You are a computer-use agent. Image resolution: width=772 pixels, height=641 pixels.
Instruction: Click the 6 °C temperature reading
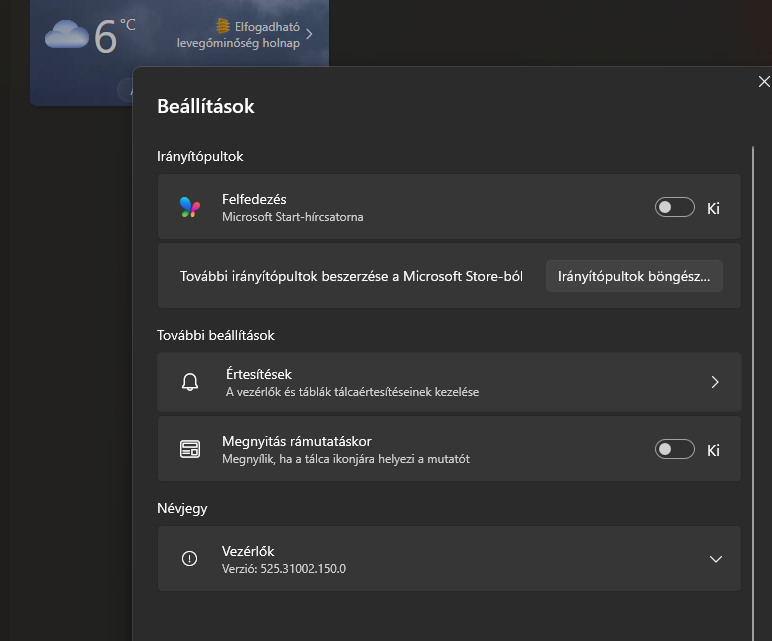[113, 36]
